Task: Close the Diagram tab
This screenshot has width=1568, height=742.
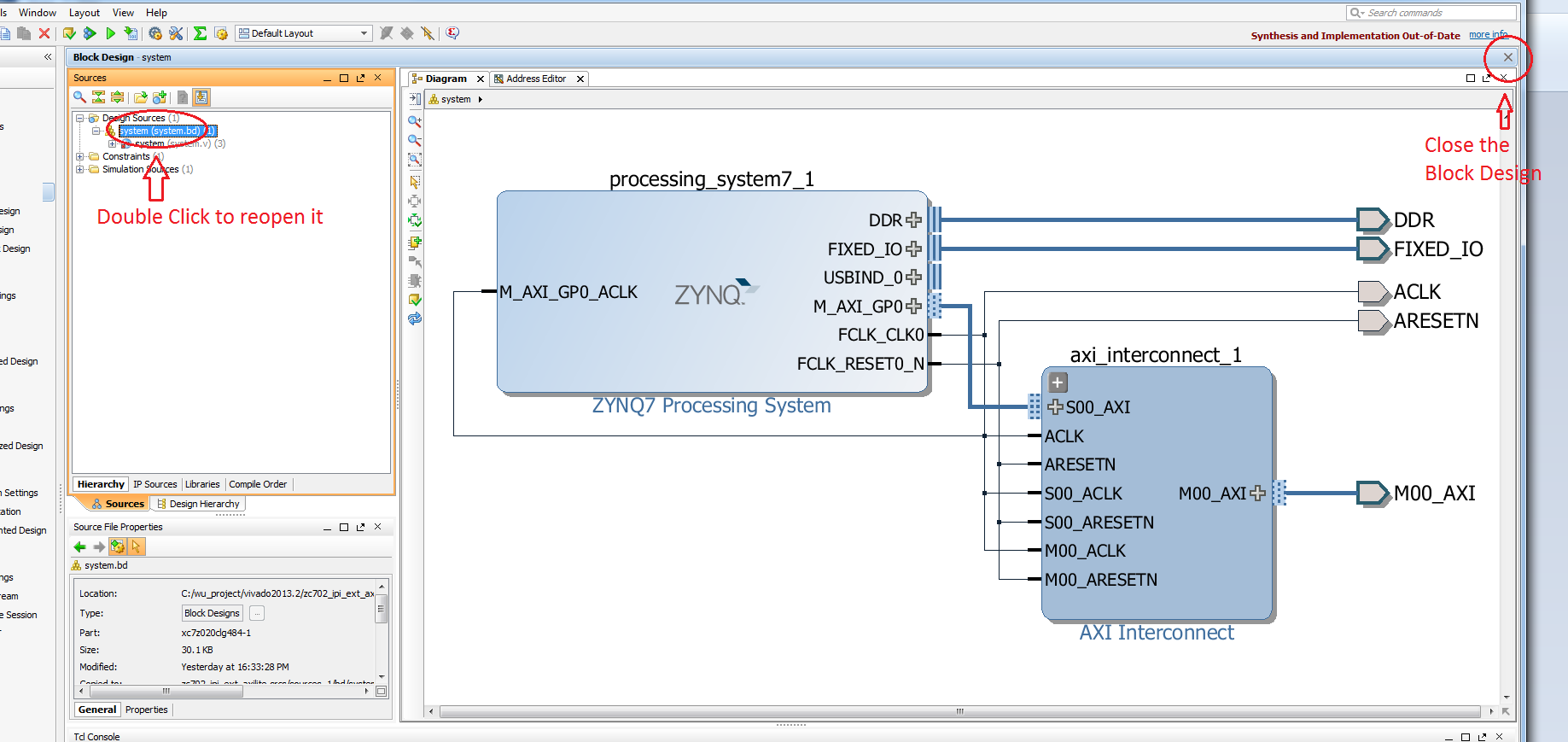Action: click(x=481, y=79)
